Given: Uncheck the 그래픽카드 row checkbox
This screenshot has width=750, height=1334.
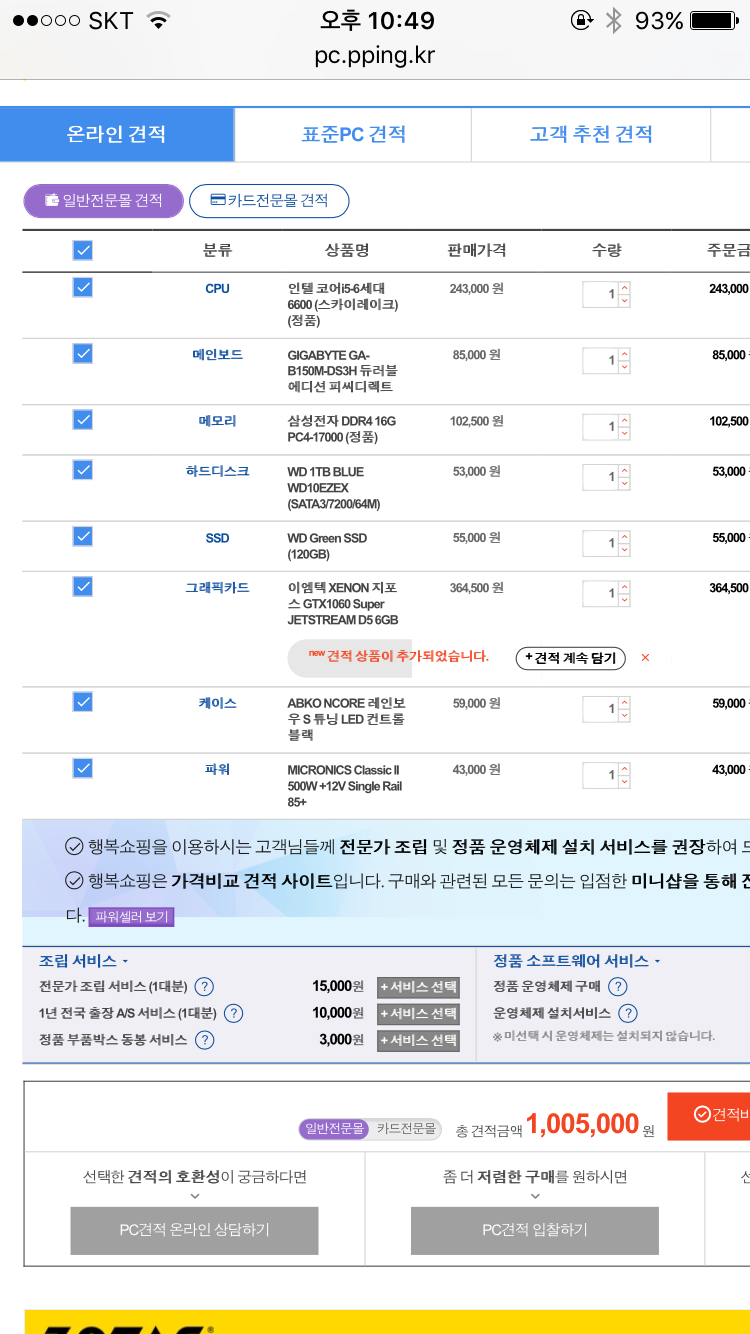Looking at the screenshot, I should pyautogui.click(x=83, y=586).
